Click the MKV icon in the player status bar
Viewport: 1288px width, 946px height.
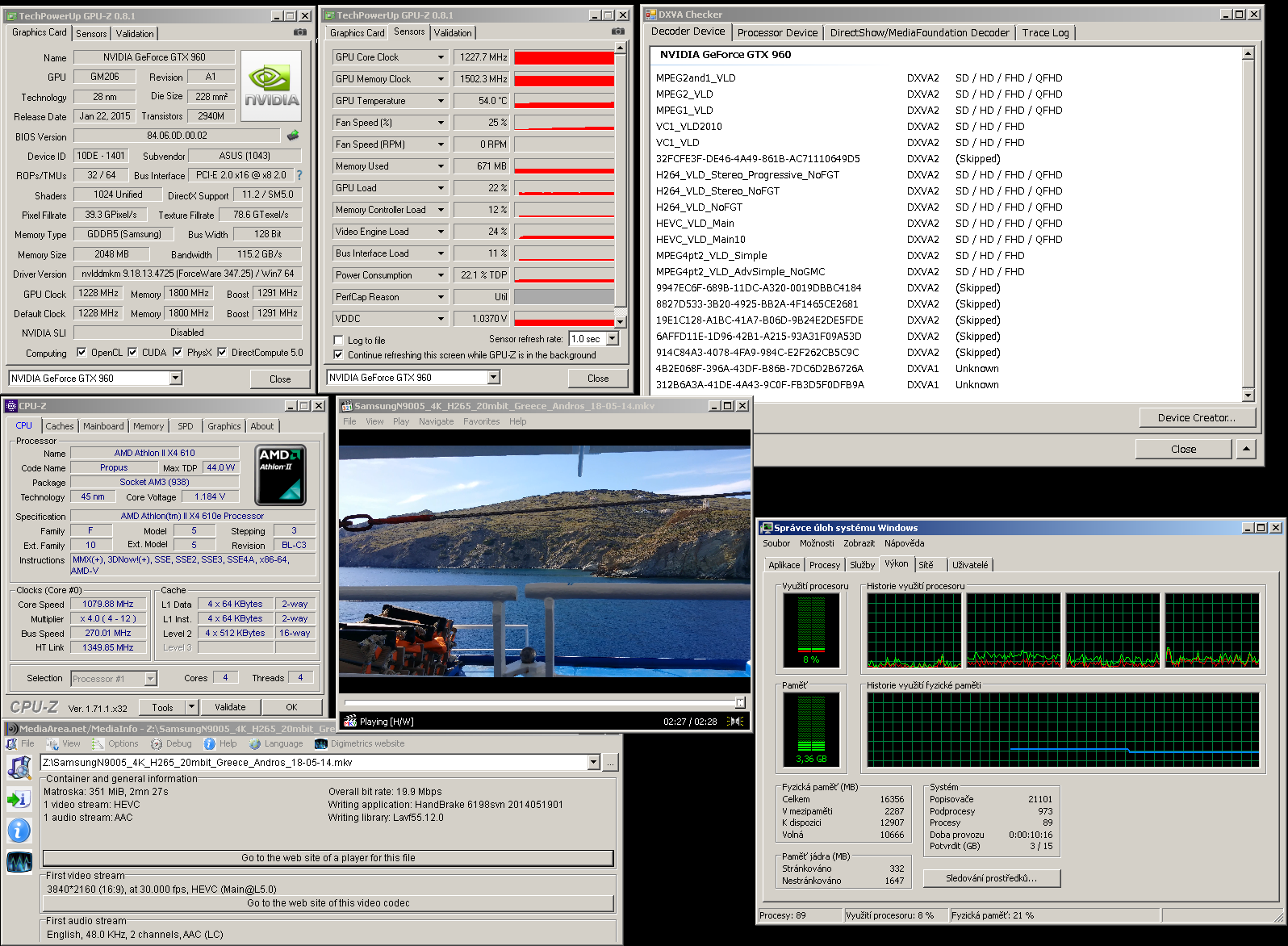tap(350, 721)
